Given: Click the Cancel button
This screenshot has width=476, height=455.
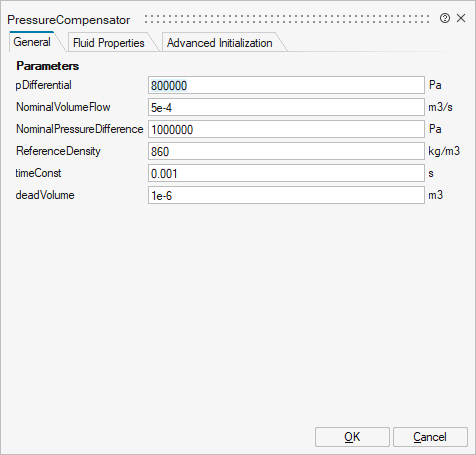Looking at the screenshot, I should click(x=430, y=437).
